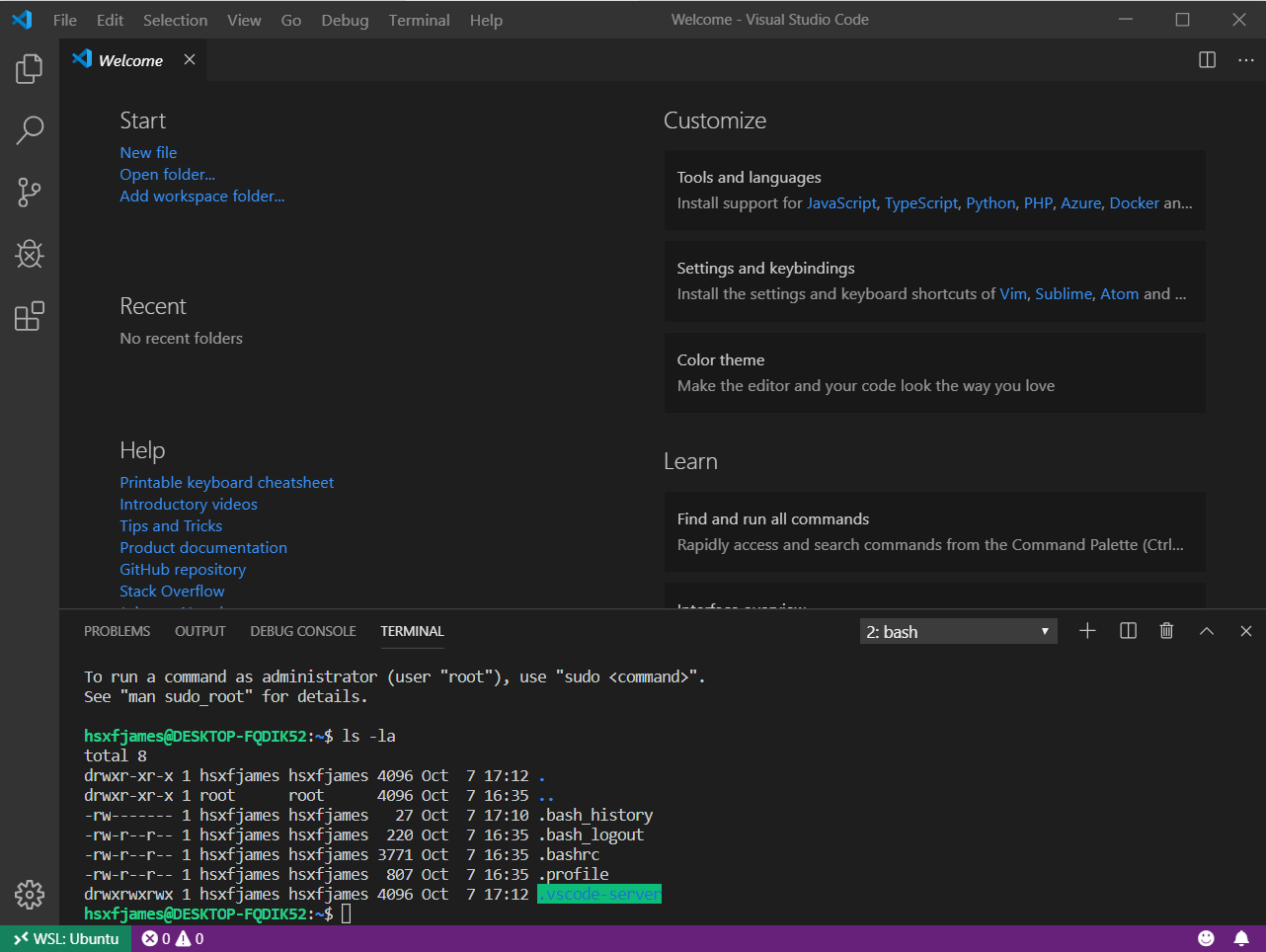
Task: Split the terminal pane
Action: pyautogui.click(x=1128, y=631)
